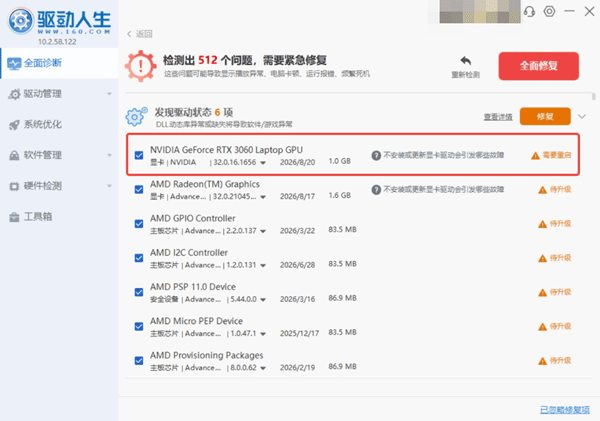600x421 pixels.
Task: Open AMD Micro PEP version 1.0.47.1 dropdown
Action: (263, 334)
